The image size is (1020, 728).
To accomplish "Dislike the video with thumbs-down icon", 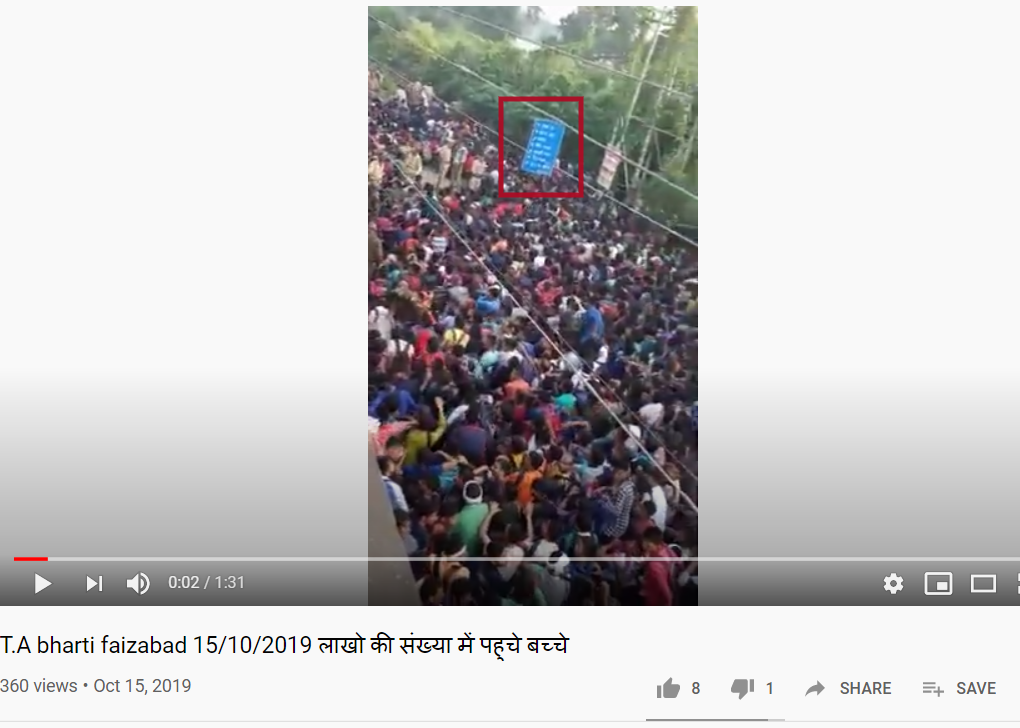I will (742, 688).
